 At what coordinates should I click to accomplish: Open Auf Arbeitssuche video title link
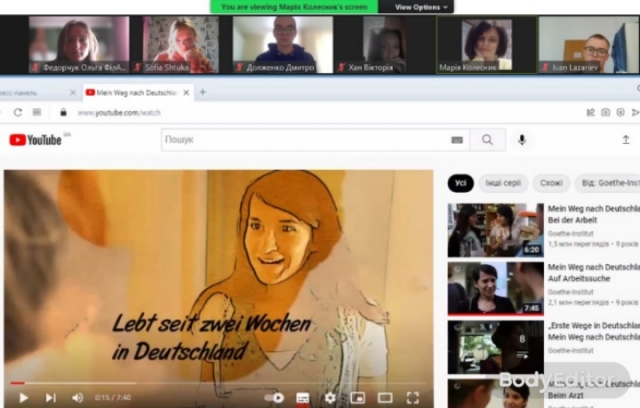click(x=593, y=273)
